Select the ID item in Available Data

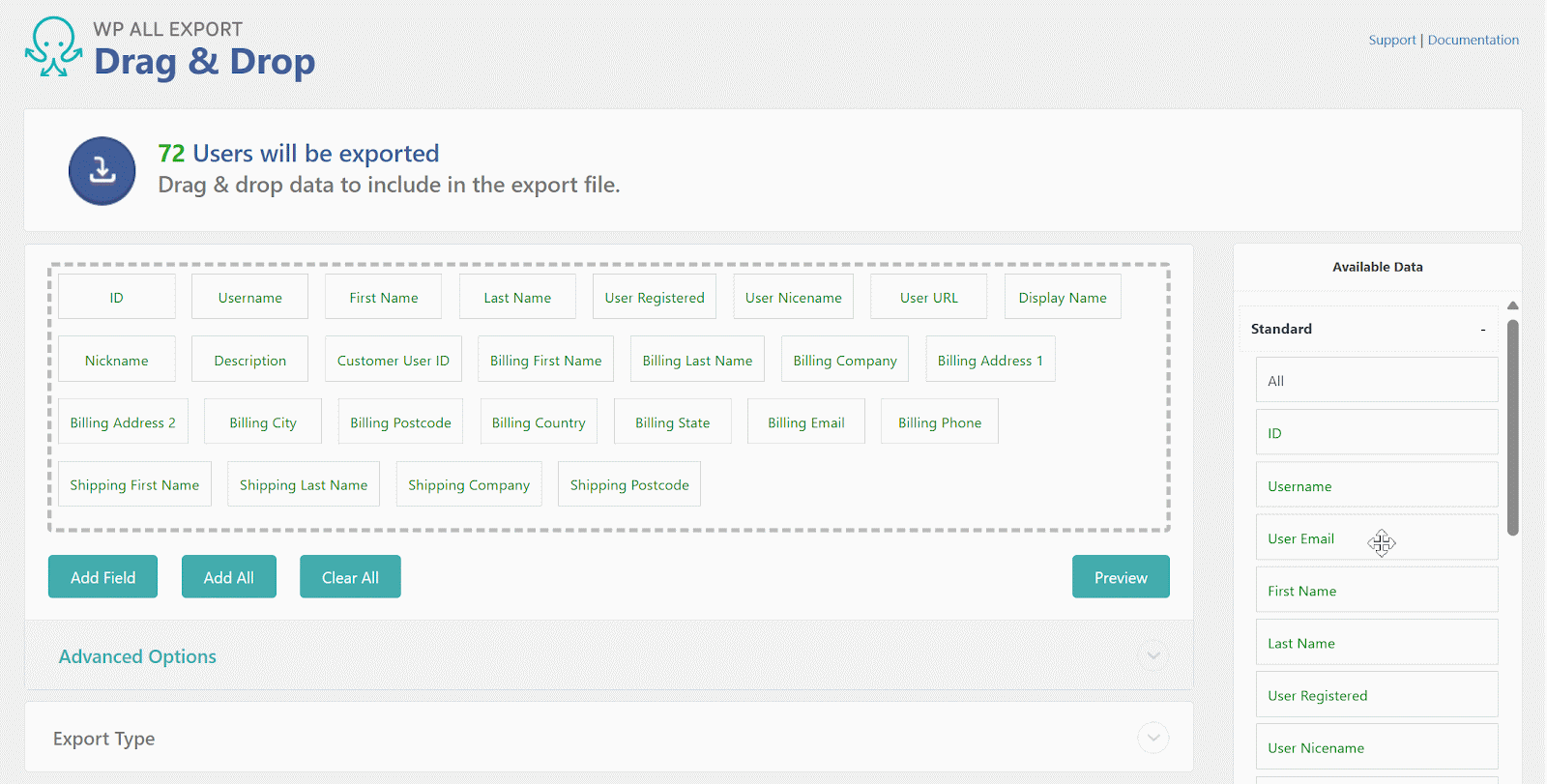point(1377,432)
